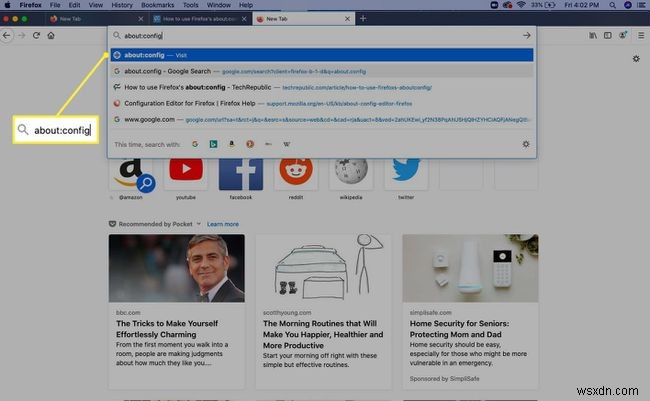Open a new tab with plus button
Screen dimensions: 650x401
click(363, 19)
